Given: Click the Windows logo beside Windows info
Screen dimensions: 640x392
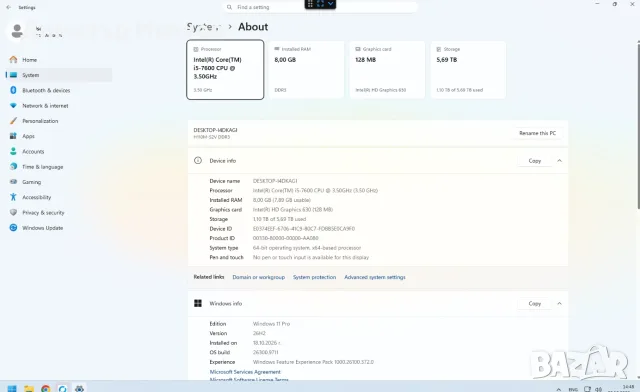Looking at the screenshot, I should tap(198, 303).
